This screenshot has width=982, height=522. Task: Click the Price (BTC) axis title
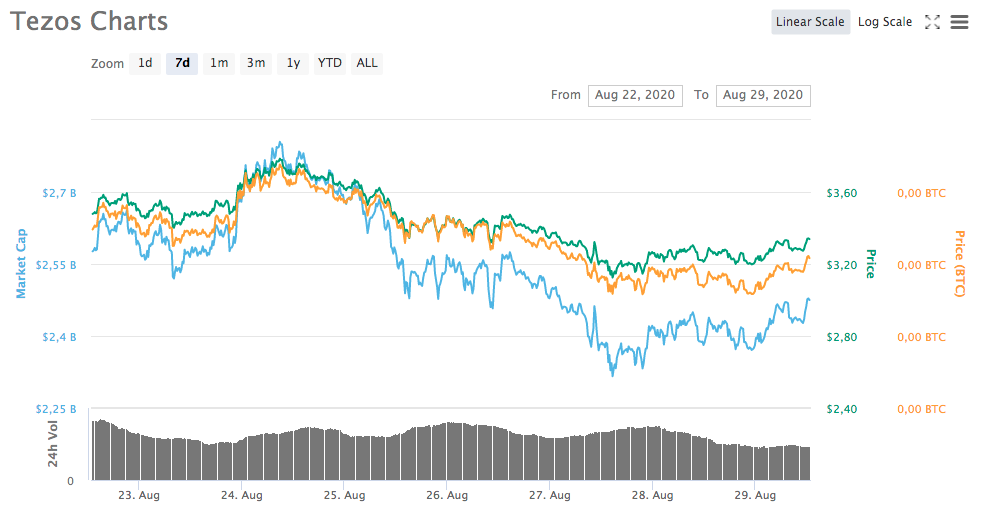(959, 264)
